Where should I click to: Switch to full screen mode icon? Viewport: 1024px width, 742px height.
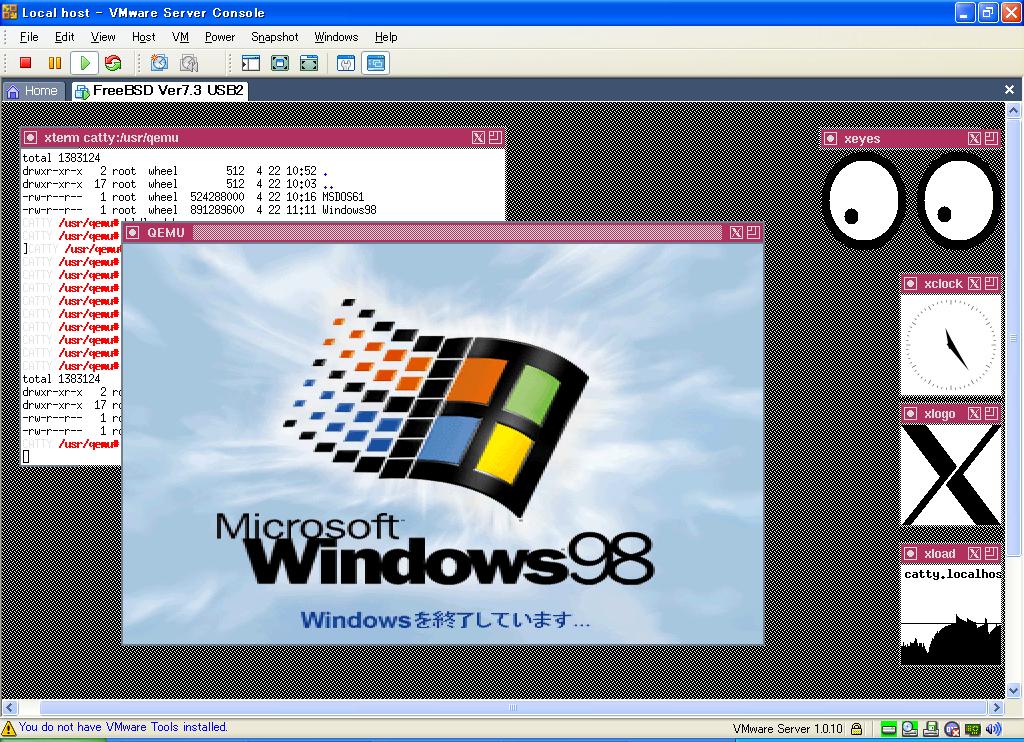[x=280, y=63]
